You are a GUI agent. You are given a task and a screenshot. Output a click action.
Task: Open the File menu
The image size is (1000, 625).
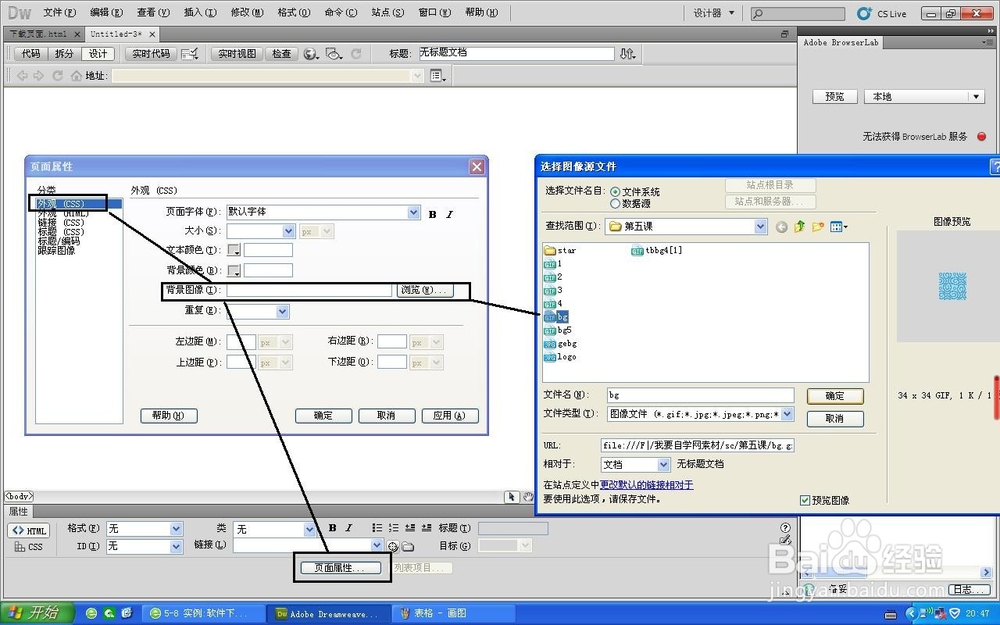60,13
